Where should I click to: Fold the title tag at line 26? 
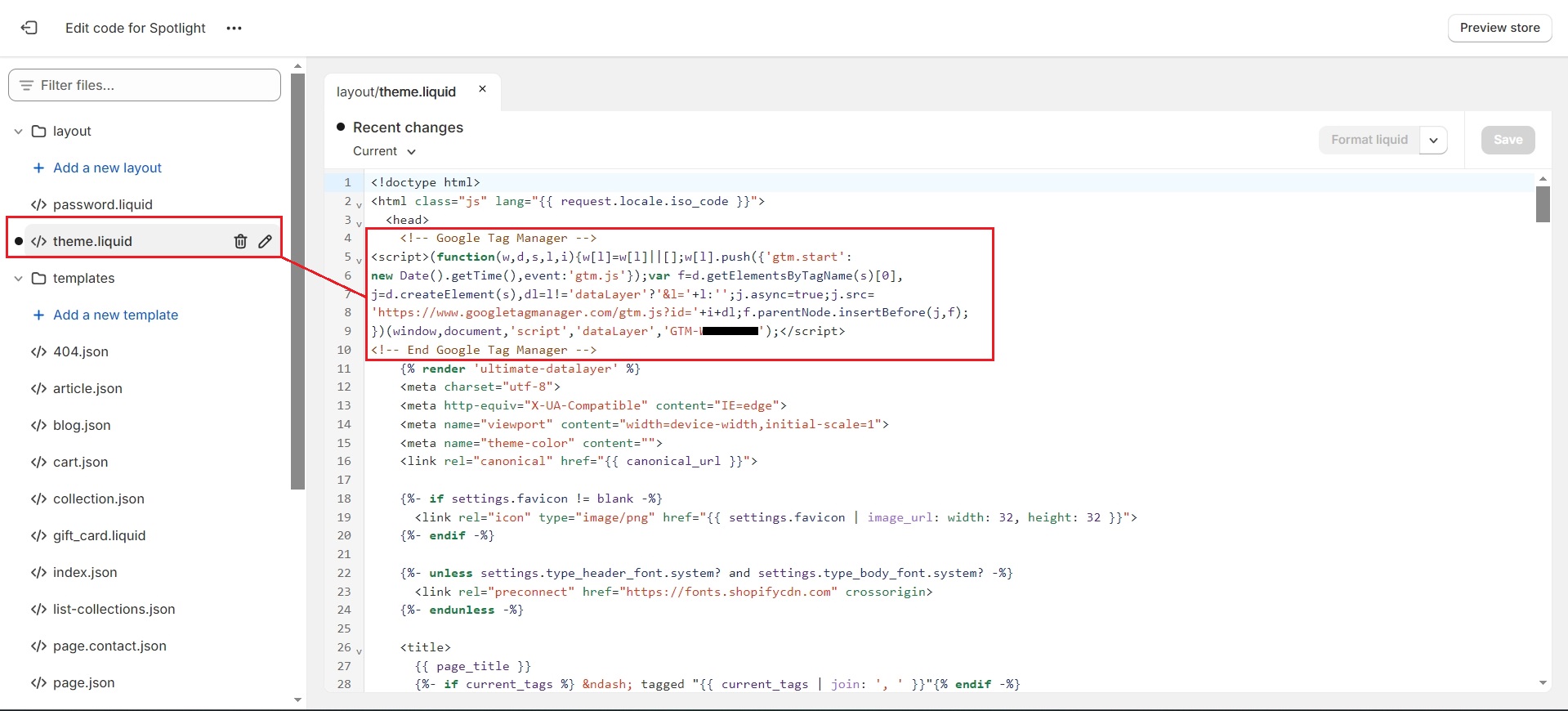[x=359, y=651]
